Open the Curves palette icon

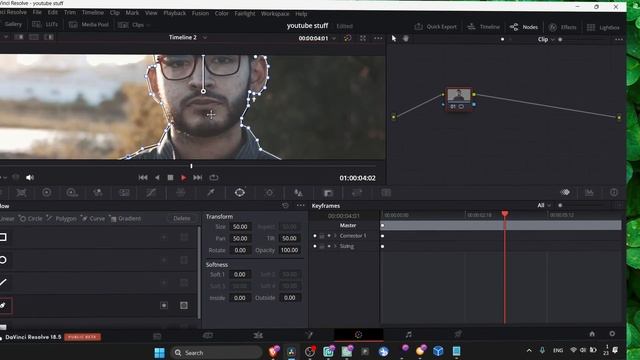tap(151, 193)
